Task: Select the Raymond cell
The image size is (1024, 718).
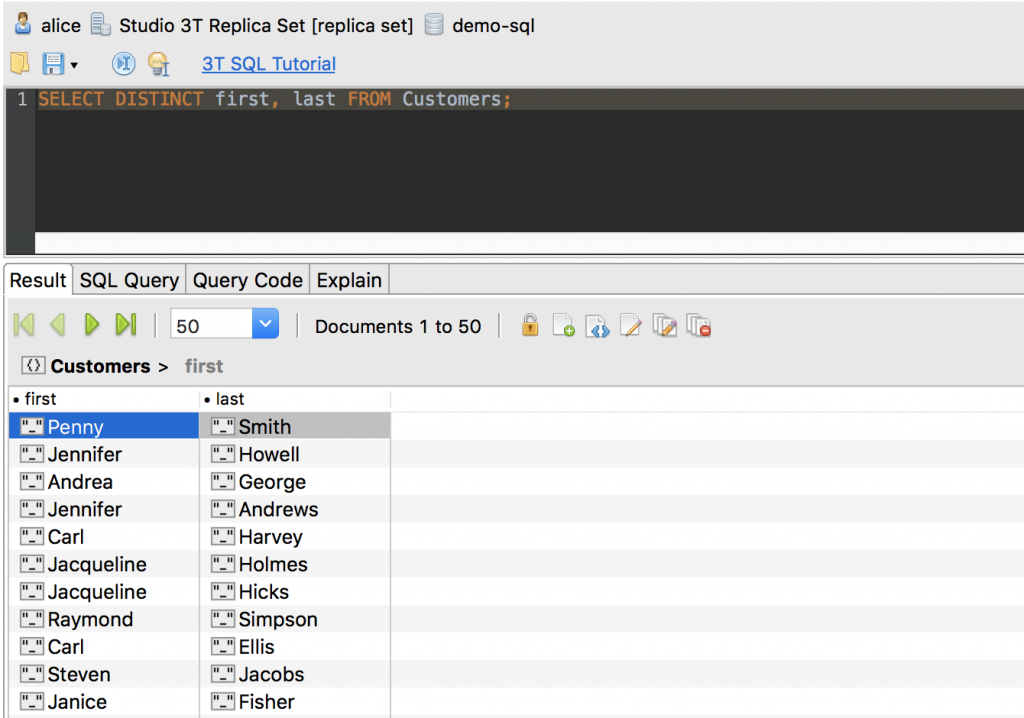Action: [x=104, y=618]
